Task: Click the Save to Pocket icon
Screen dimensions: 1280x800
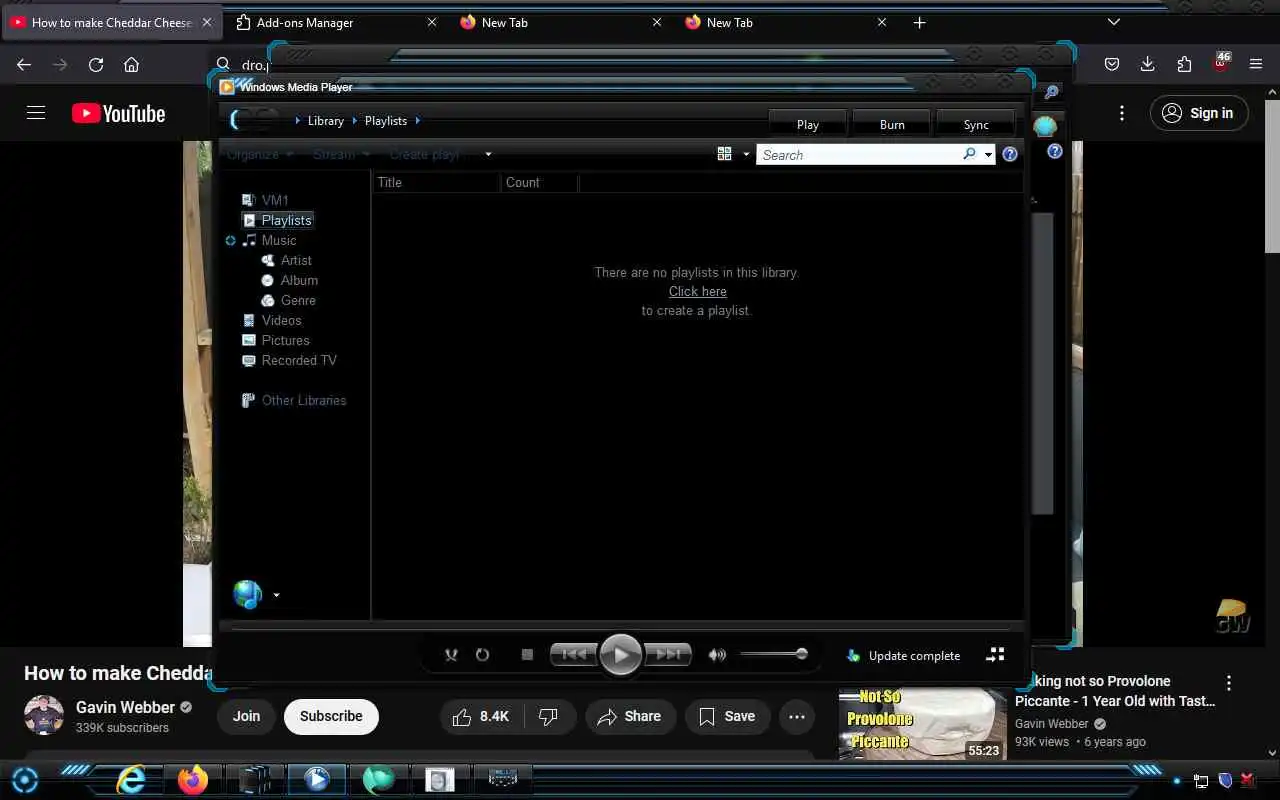Action: coord(1112,64)
